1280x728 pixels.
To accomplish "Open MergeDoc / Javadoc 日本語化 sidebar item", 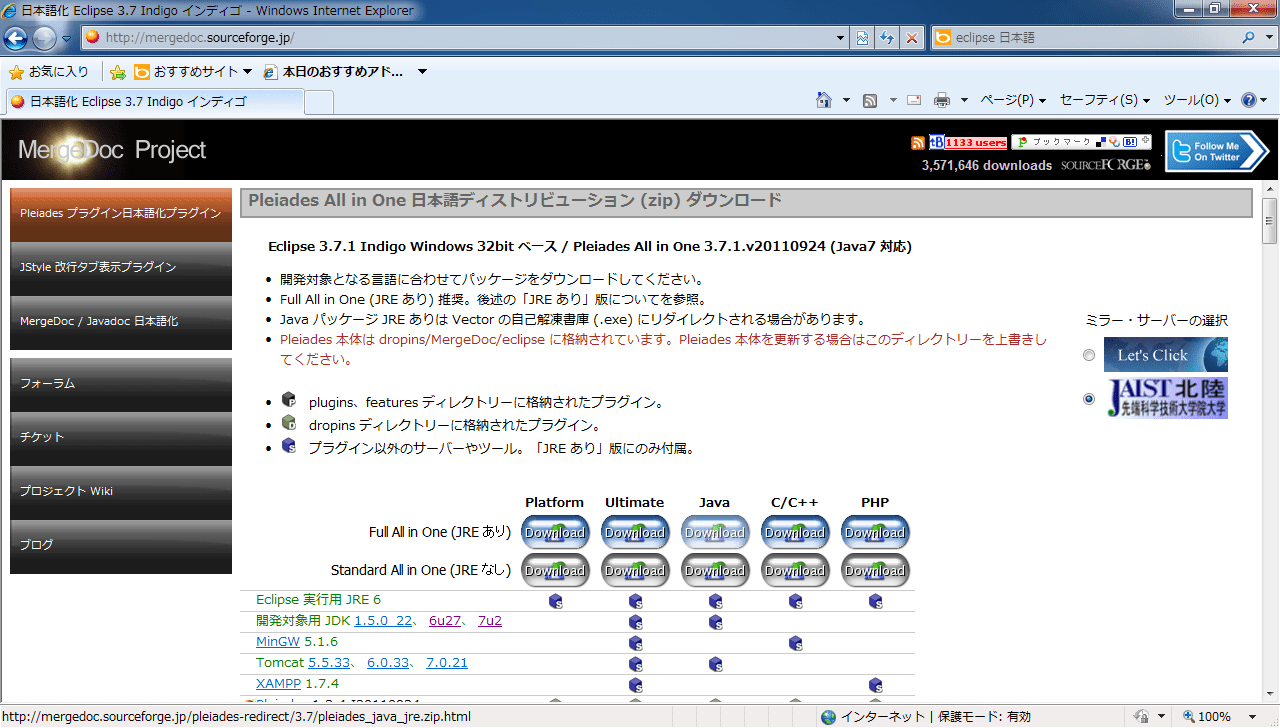I will click(x=121, y=322).
